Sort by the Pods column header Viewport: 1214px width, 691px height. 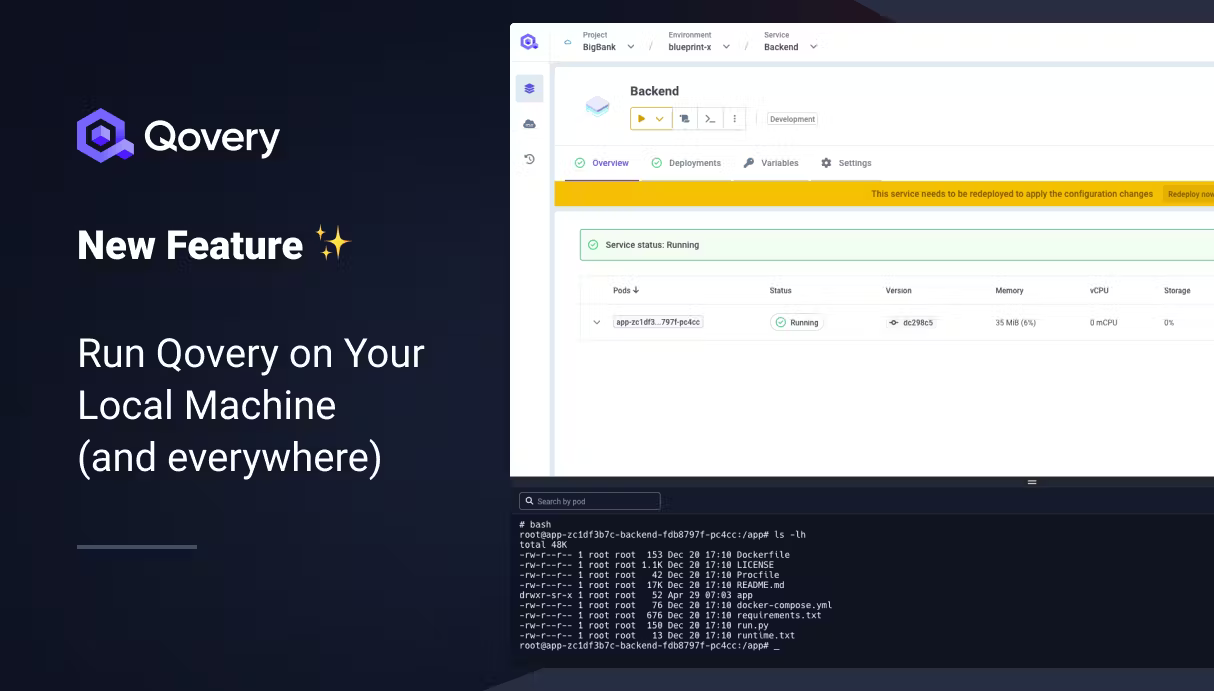pos(626,291)
